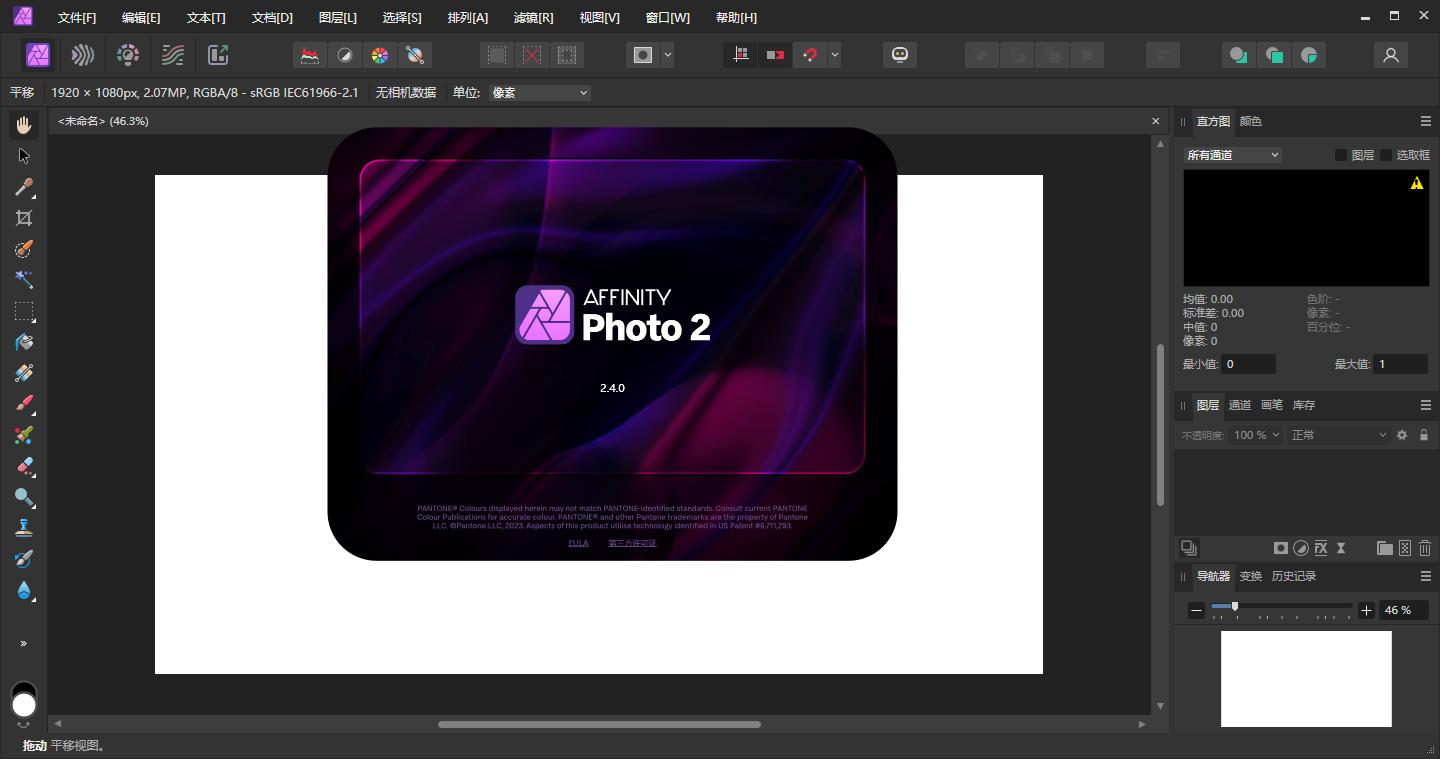Switch to the 历史记录 tab

click(x=1294, y=576)
